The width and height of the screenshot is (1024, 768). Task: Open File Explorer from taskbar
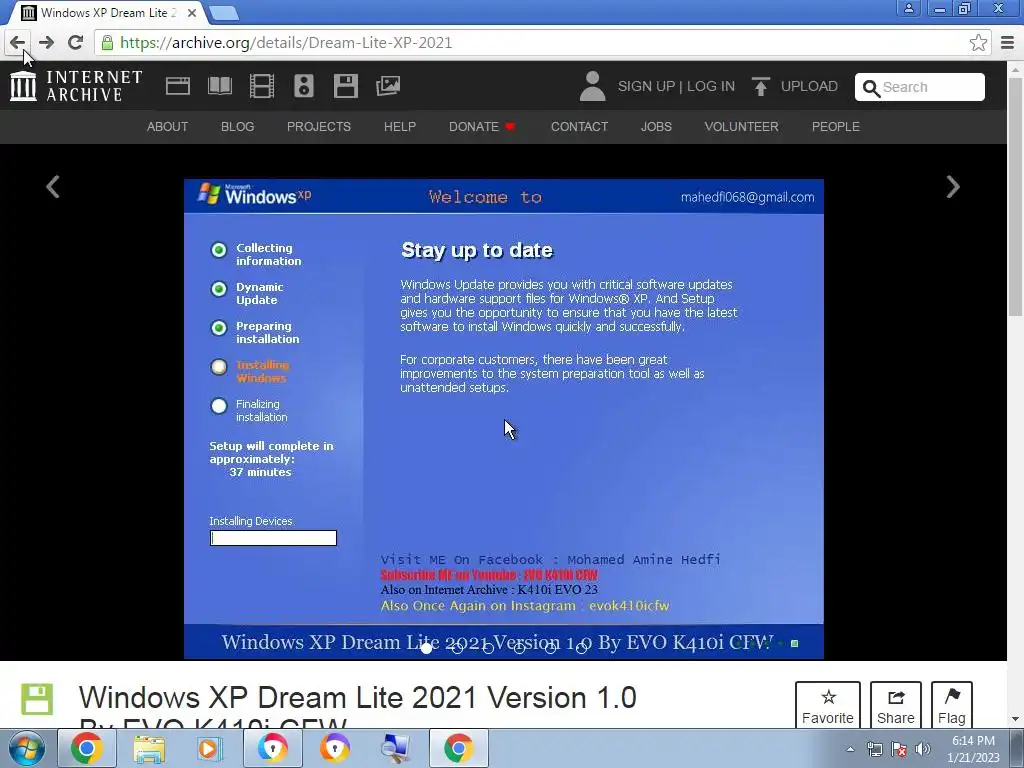pos(149,748)
